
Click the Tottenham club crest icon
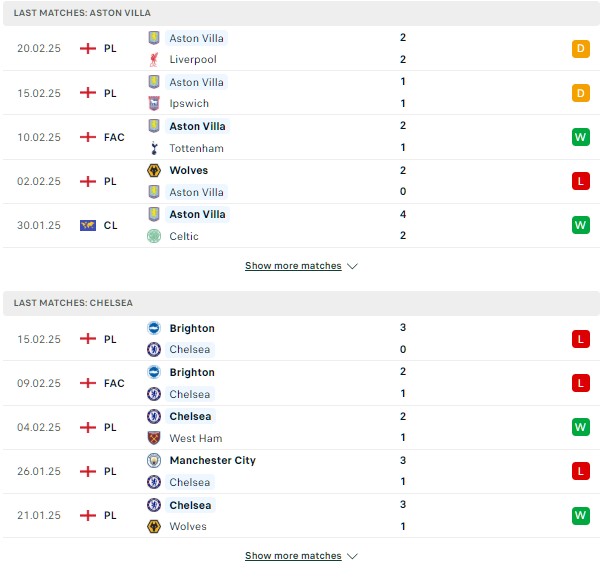pos(154,148)
